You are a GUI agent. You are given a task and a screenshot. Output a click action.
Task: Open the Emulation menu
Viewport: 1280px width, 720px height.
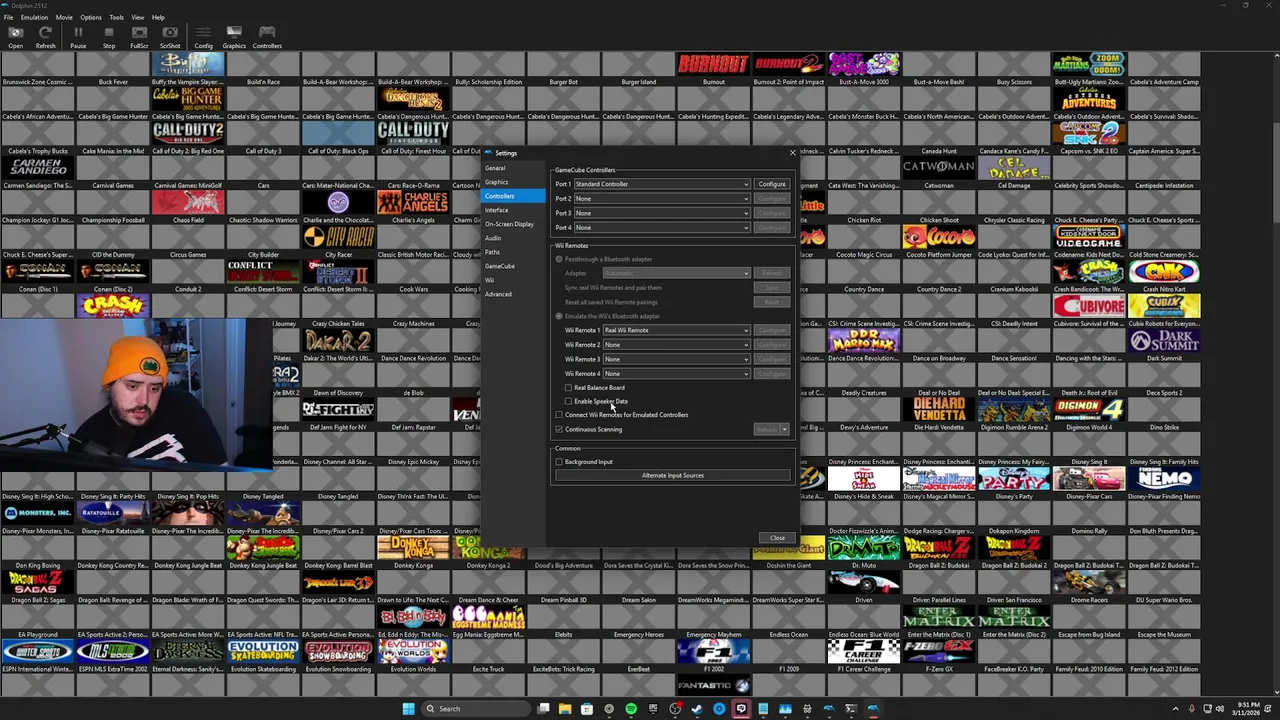[34, 17]
